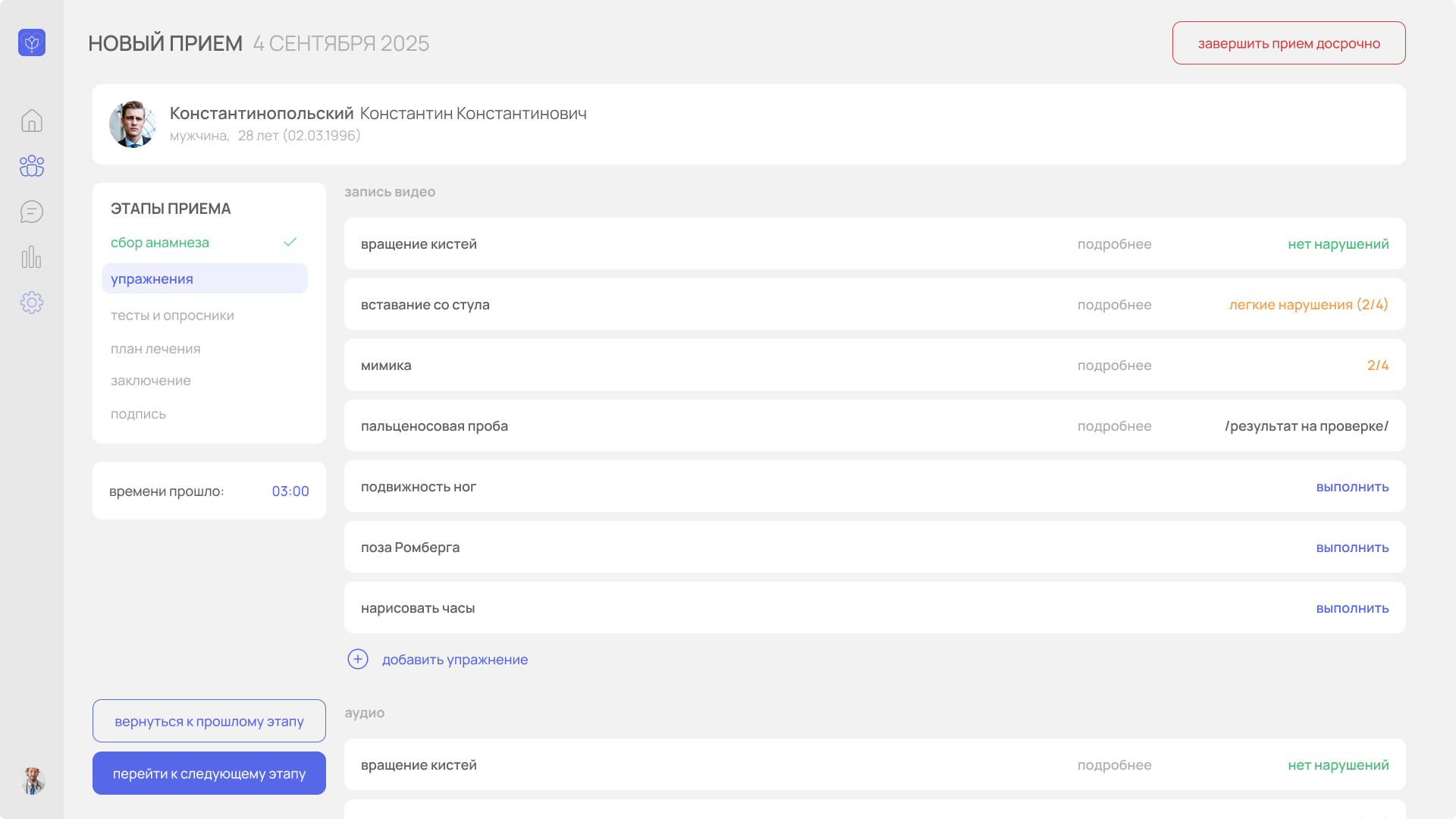Select the 'упражнения' stage
The width and height of the screenshot is (1456, 819).
point(152,279)
